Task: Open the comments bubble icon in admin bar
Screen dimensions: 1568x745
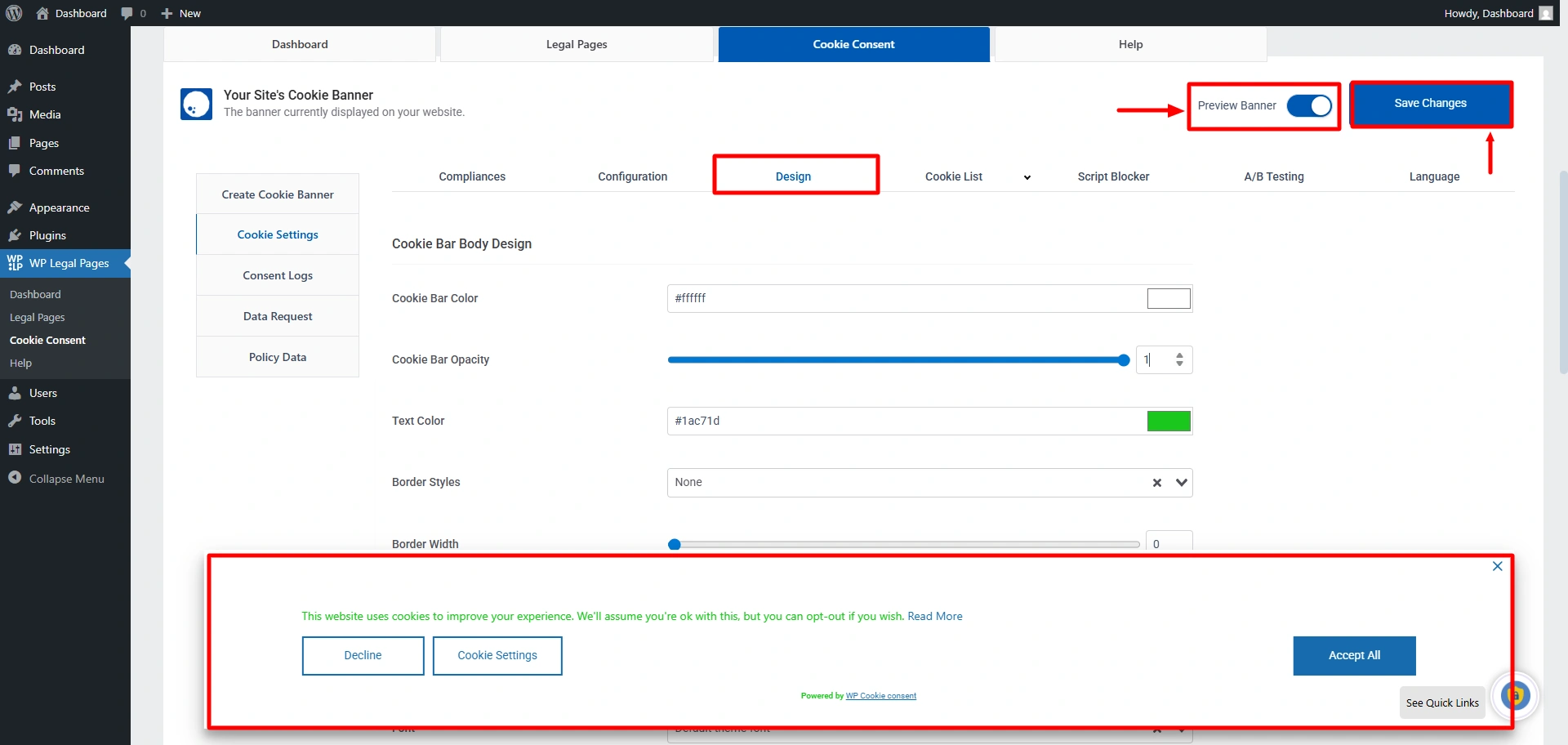Action: pyautogui.click(x=127, y=13)
